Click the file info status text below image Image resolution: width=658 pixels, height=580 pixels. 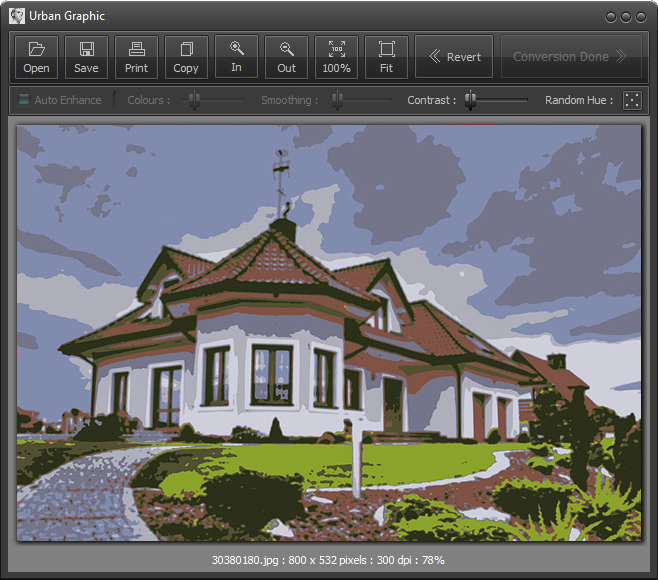[x=329, y=560]
